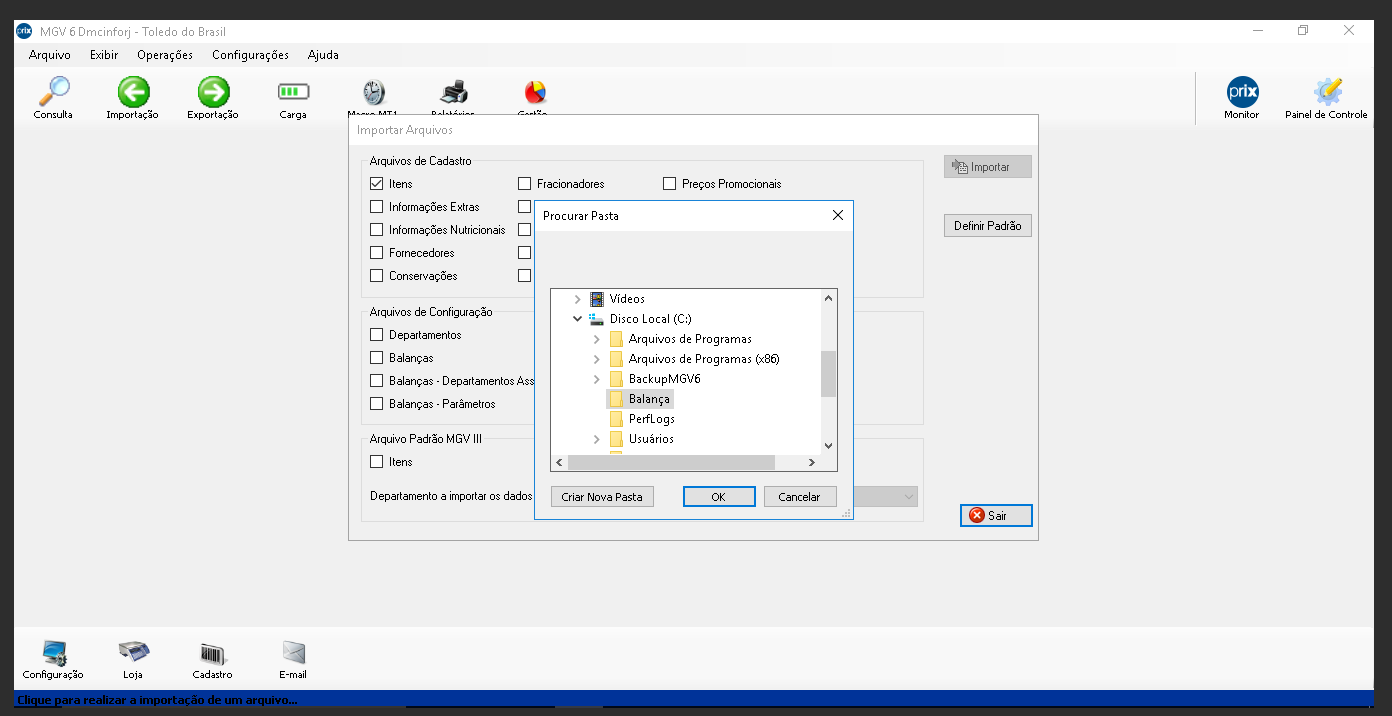Check the Preços Promocionais checkbox

click(670, 184)
